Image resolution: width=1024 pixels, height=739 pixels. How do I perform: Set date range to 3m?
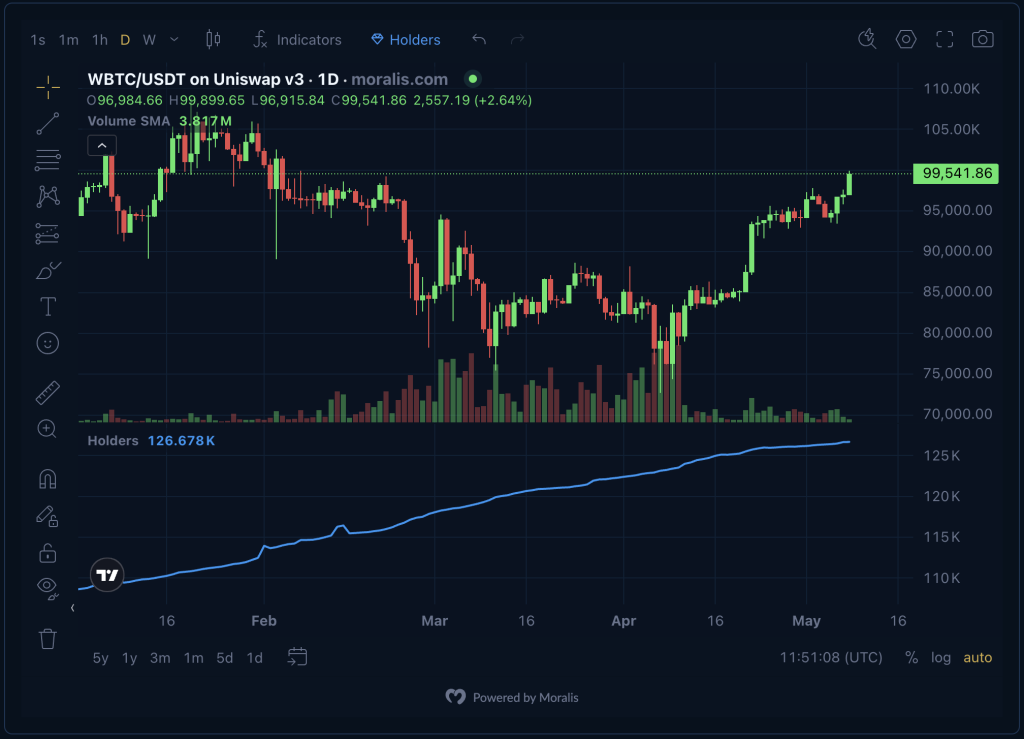click(x=160, y=657)
